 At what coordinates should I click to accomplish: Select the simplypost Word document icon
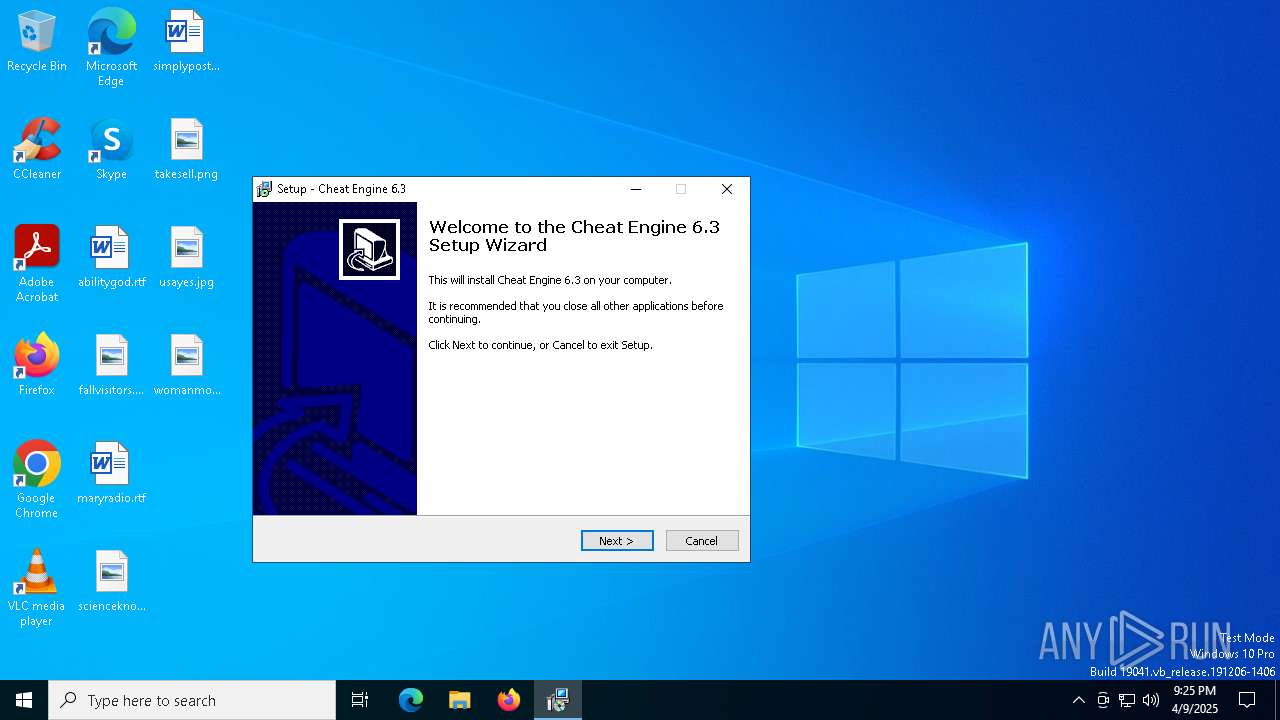click(186, 41)
